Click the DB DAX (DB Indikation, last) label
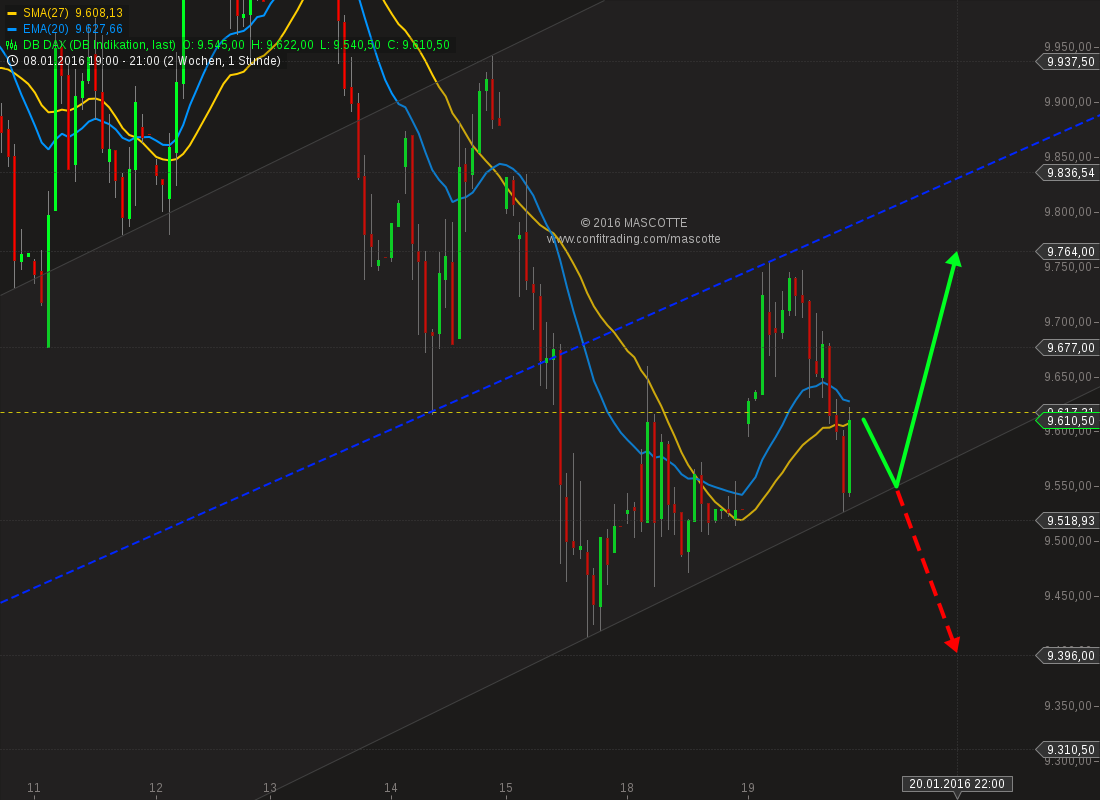This screenshot has height=800, width=1100. 99,45
